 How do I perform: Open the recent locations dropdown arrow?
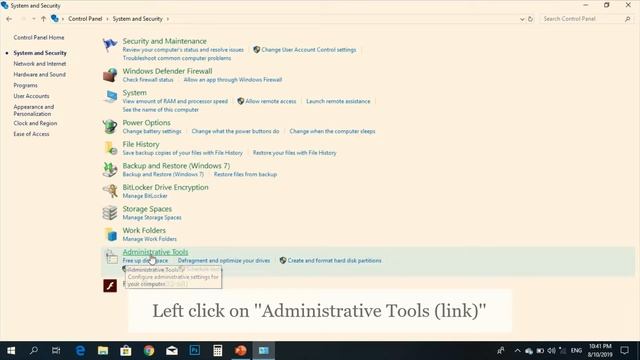[x=33, y=19]
